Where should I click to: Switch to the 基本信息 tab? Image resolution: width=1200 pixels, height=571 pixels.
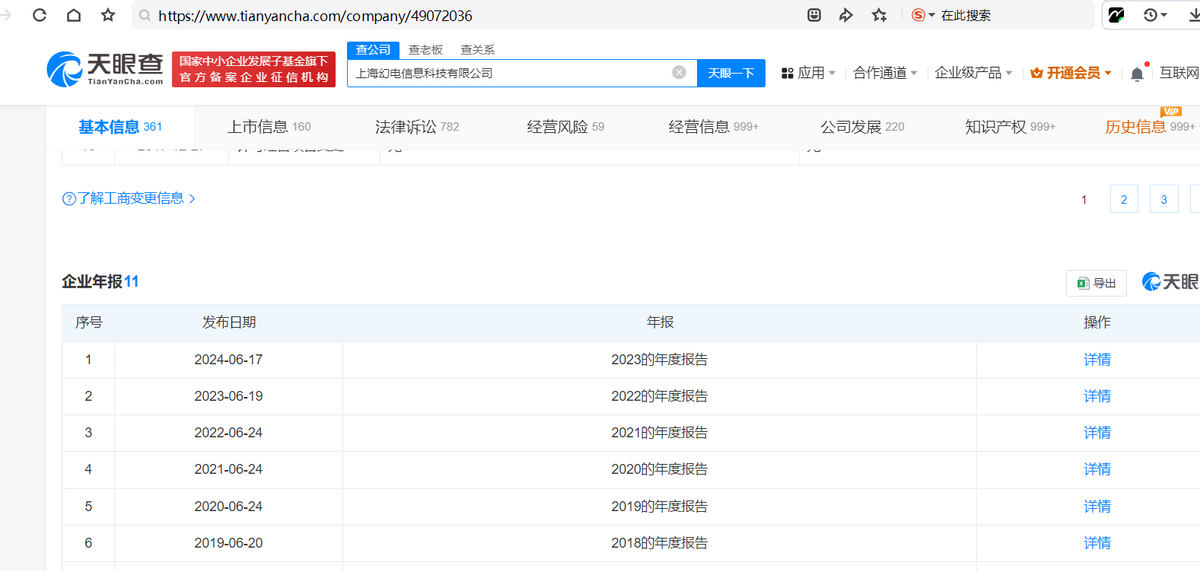[x=120, y=127]
